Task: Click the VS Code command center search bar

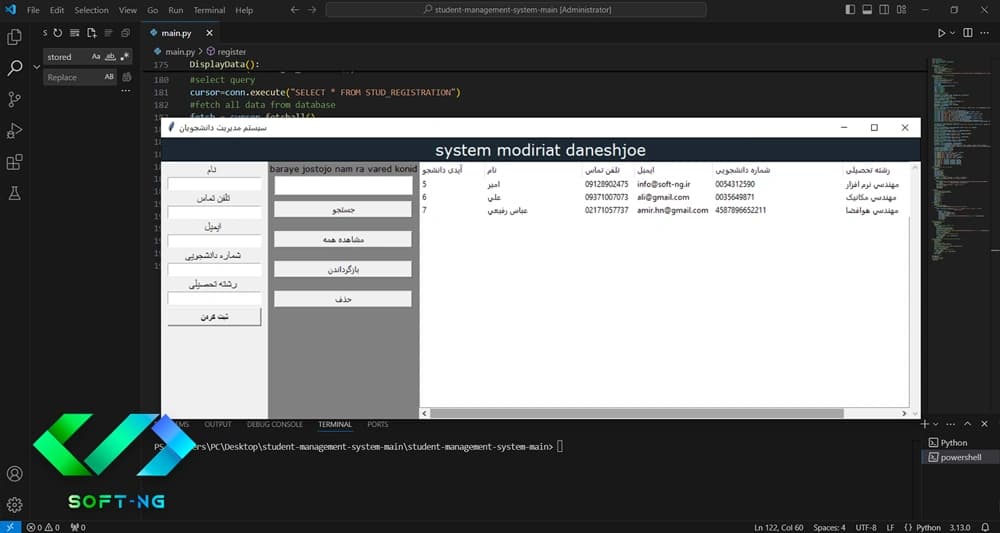Action: pyautogui.click(x=516, y=10)
